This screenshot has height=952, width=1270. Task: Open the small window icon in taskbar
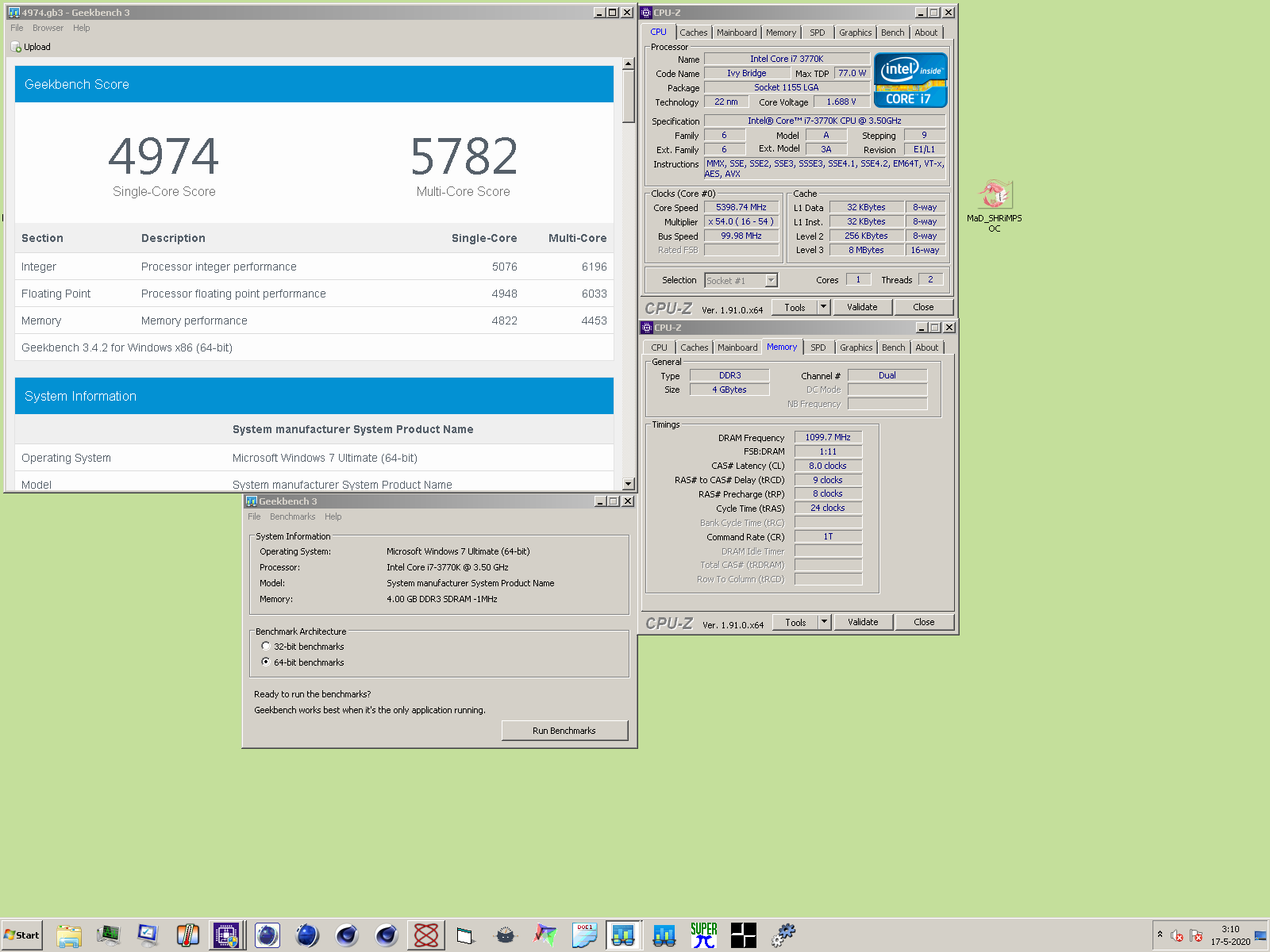466,935
